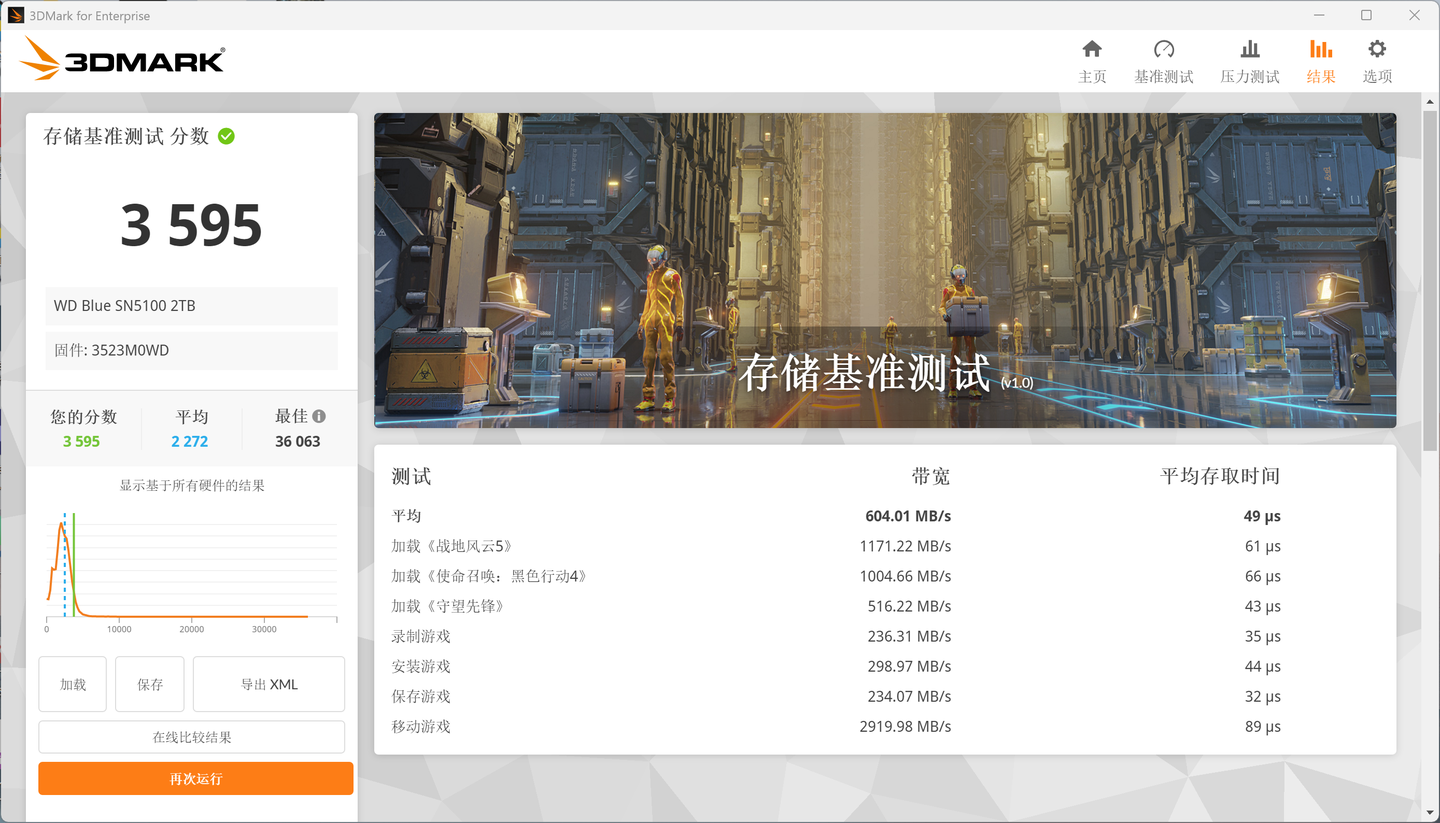This screenshot has width=1440, height=823.
Task: Load a result using 加载
Action: pos(72,684)
